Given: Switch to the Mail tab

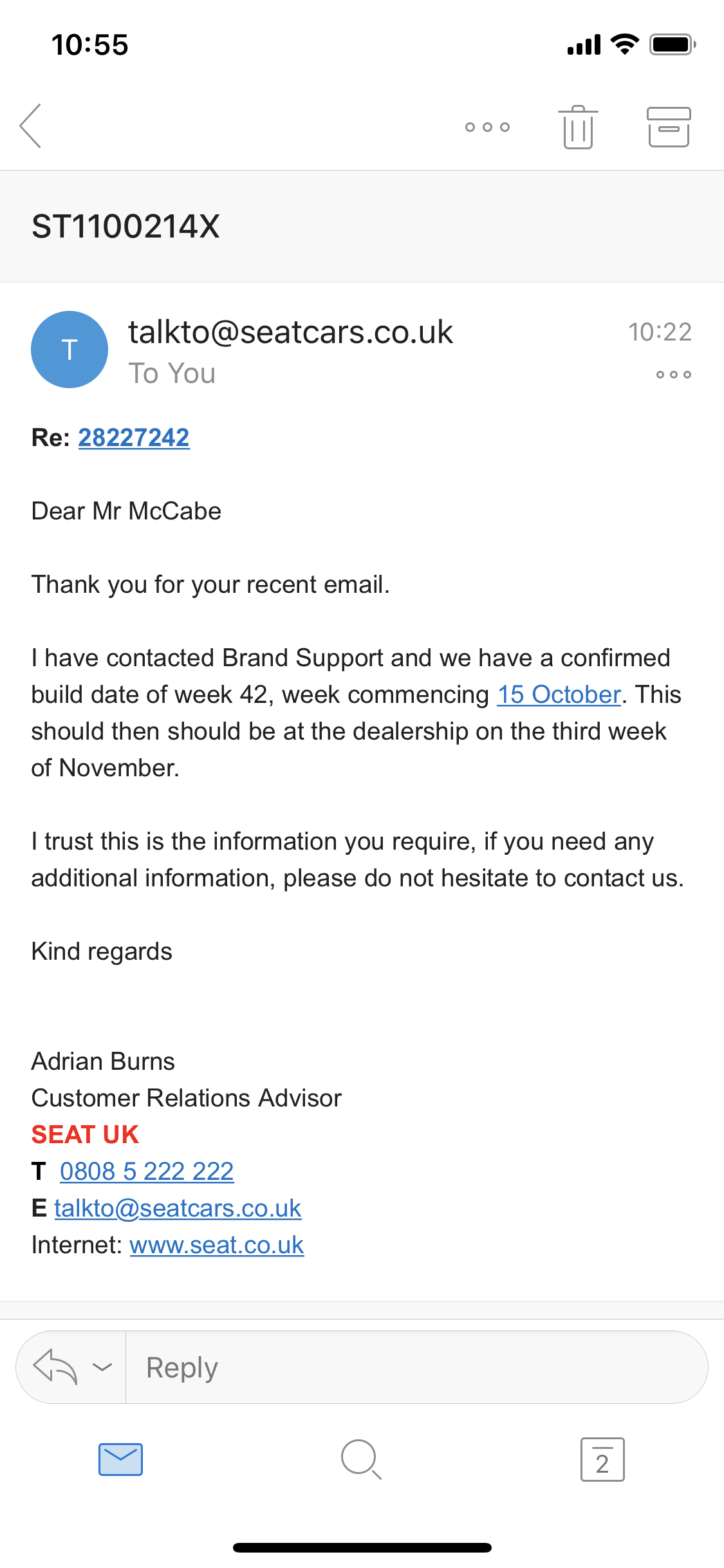Looking at the screenshot, I should click(120, 1459).
